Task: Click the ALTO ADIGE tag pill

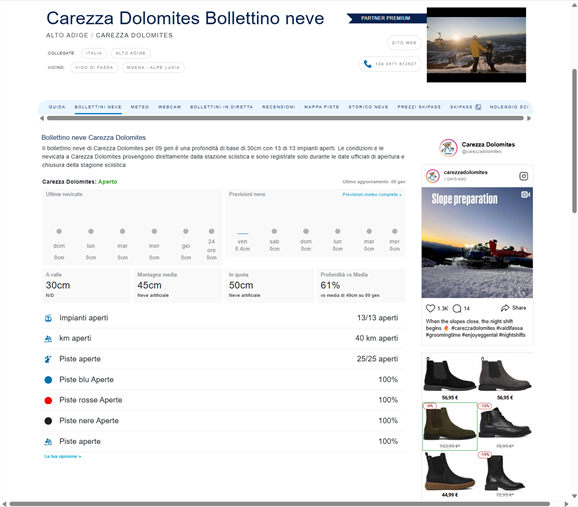Action: click(x=130, y=53)
